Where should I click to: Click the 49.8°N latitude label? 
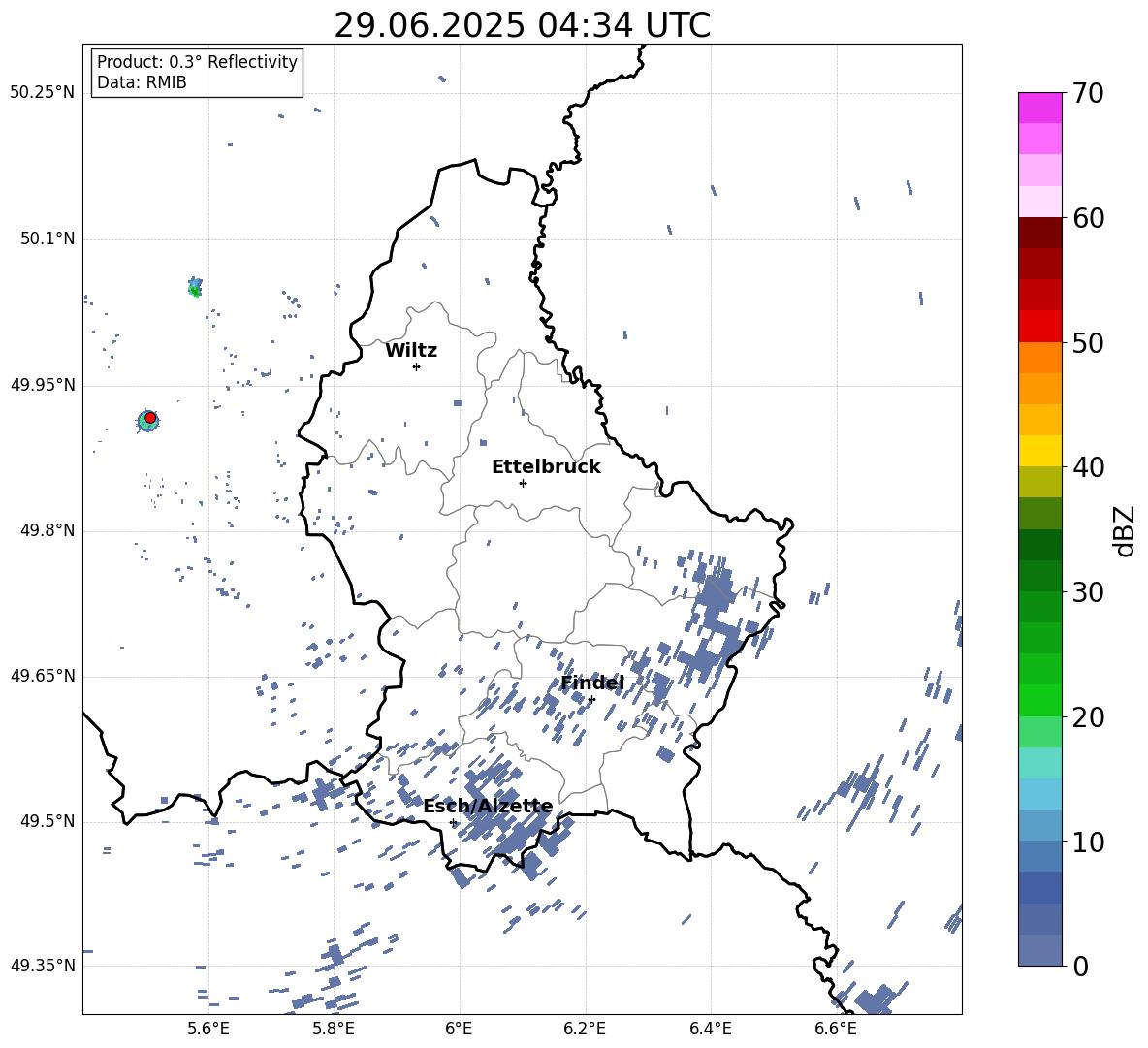point(47,530)
